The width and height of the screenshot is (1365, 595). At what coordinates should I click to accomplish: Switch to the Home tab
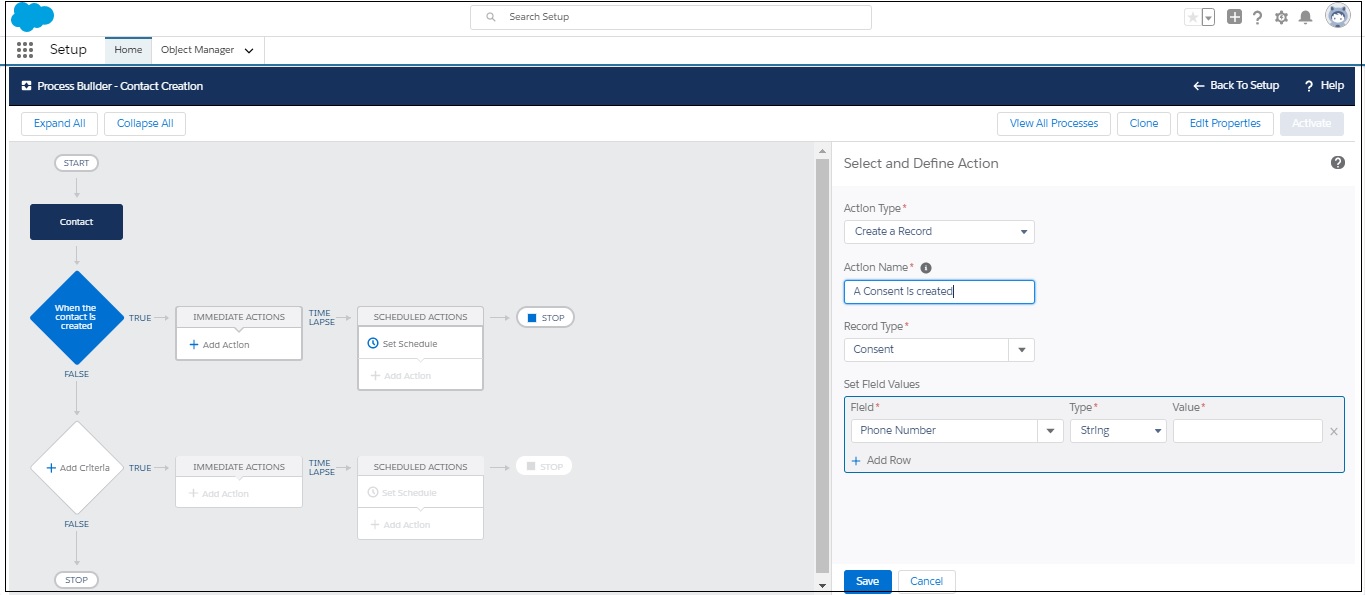point(128,50)
